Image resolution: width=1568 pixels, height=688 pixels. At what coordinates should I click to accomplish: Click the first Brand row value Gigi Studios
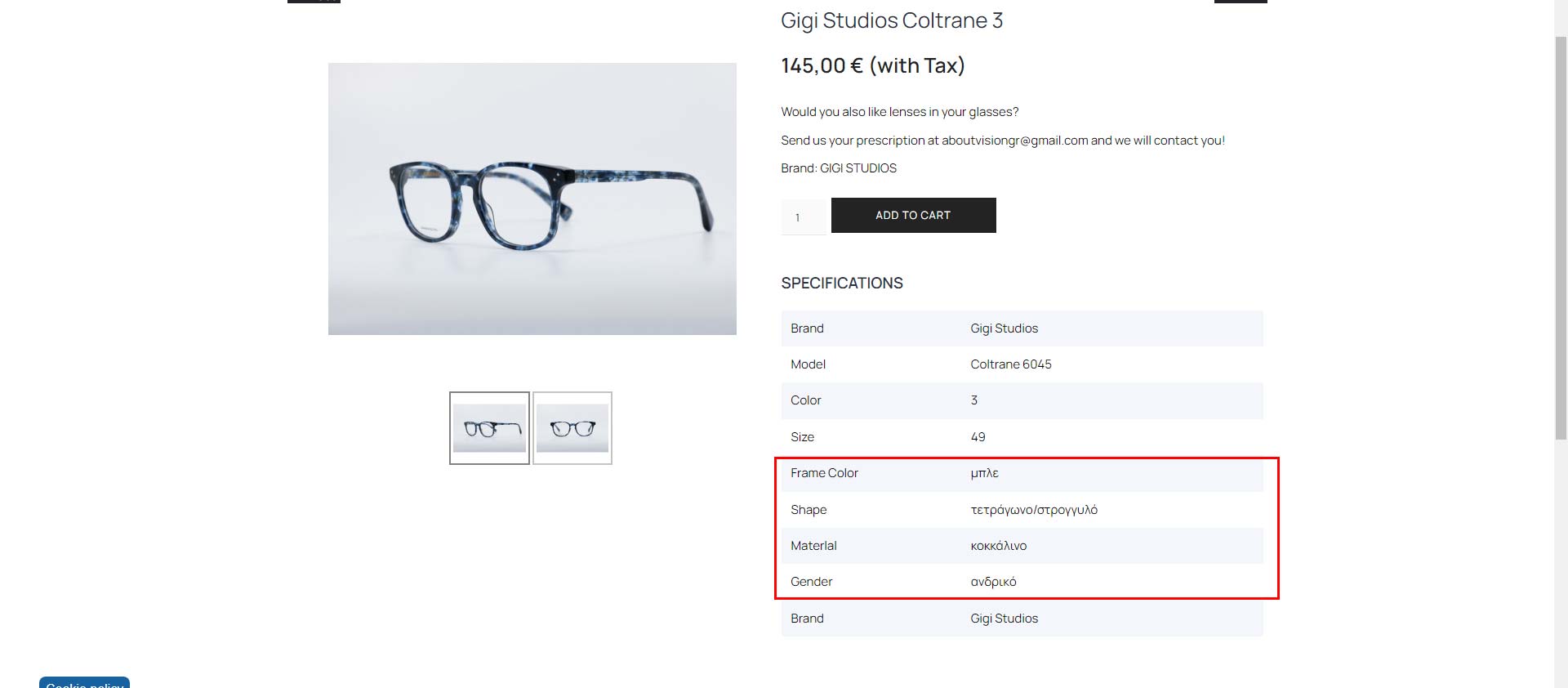(1004, 328)
